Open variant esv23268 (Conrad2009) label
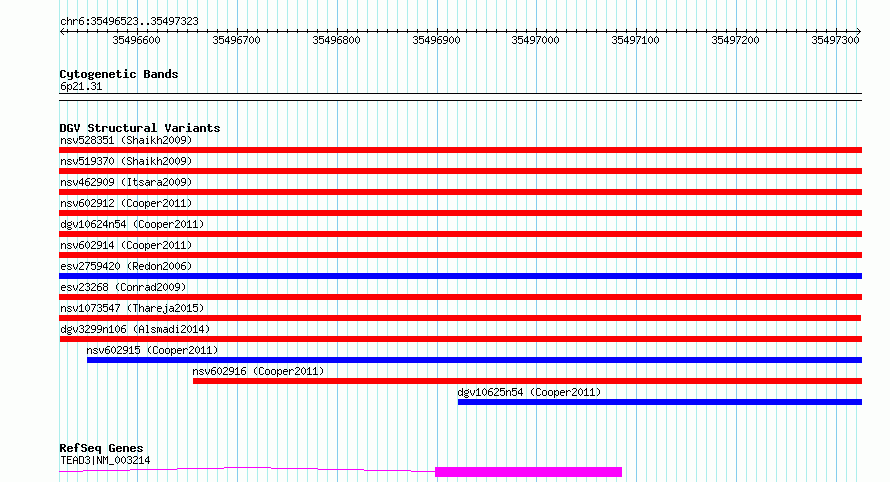Viewport: 890px width, 482px height. click(x=123, y=287)
